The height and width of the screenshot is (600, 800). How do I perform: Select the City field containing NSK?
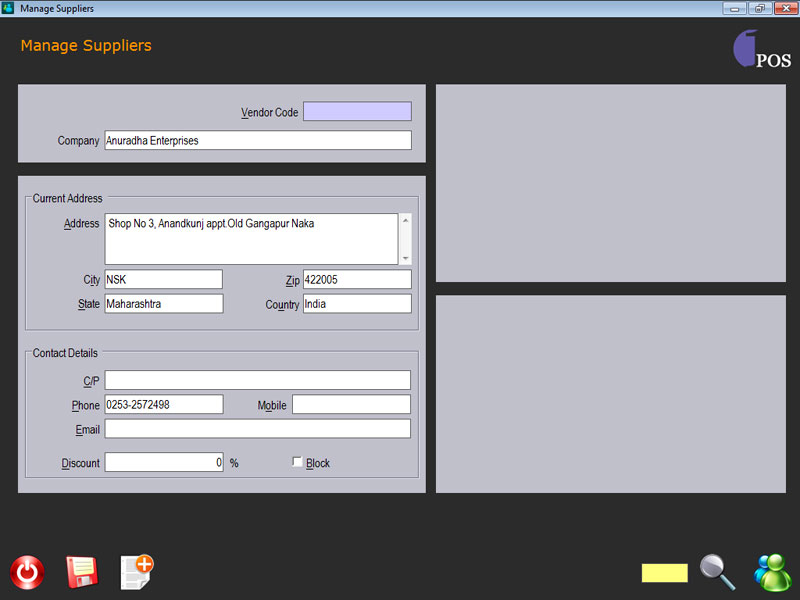click(x=163, y=279)
